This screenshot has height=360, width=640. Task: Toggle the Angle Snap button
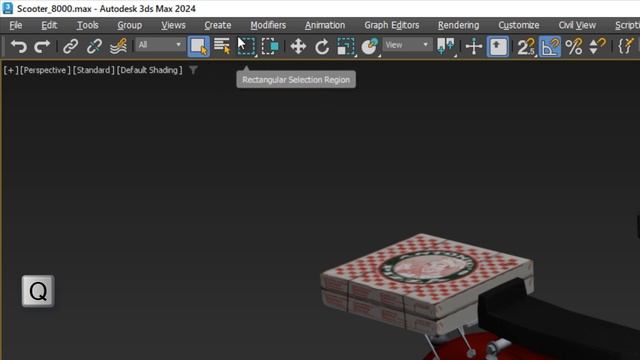[x=550, y=46]
